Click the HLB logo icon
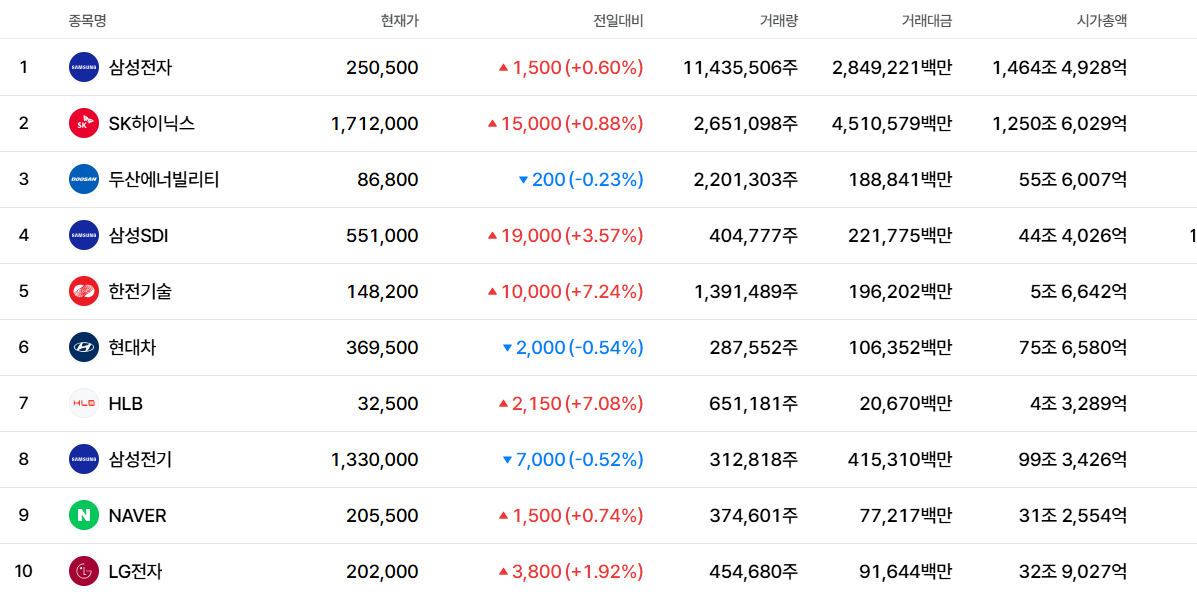Image resolution: width=1197 pixels, height=597 pixels. pyautogui.click(x=84, y=403)
